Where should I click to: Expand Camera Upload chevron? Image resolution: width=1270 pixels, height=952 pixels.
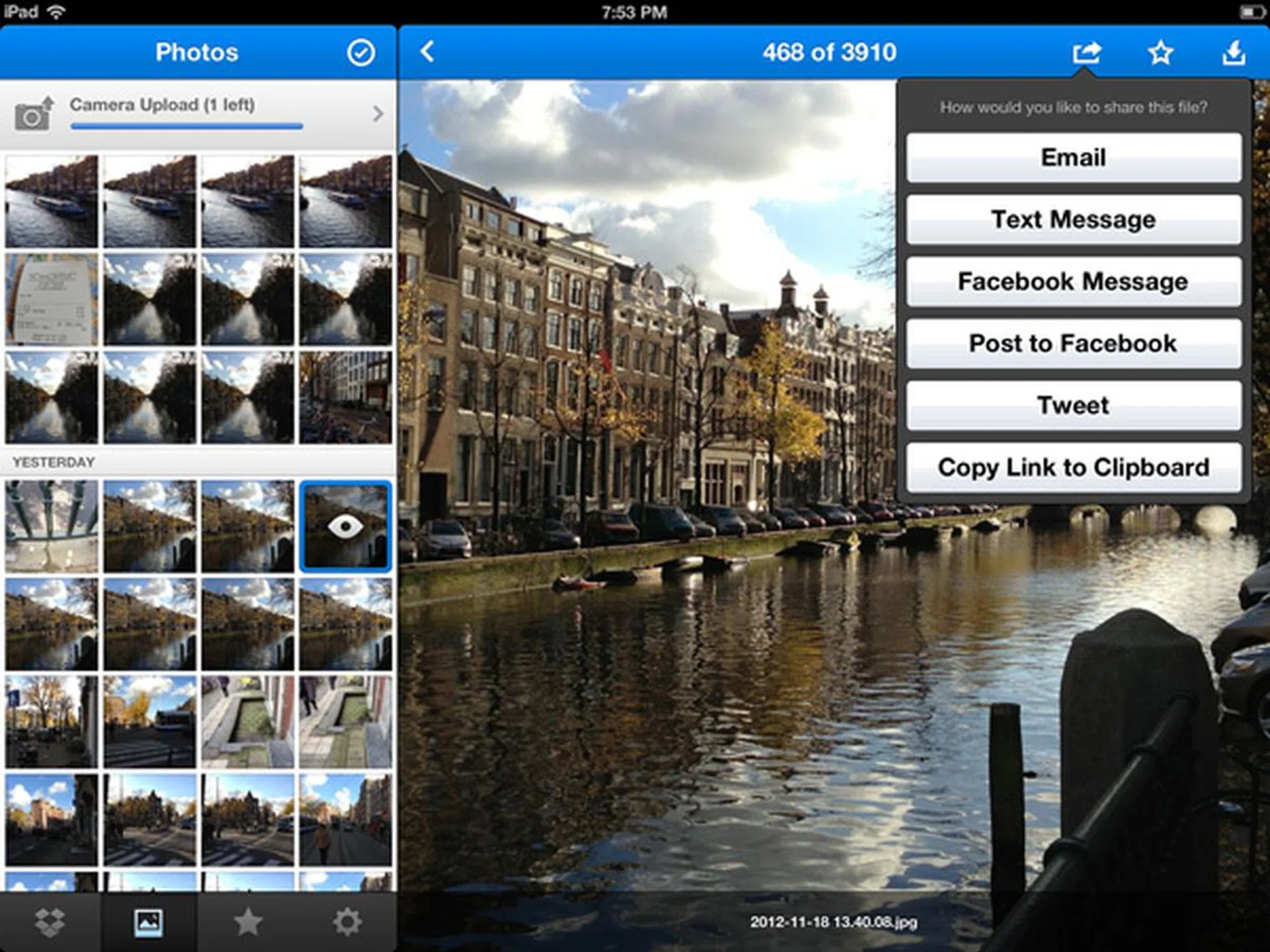click(x=378, y=114)
